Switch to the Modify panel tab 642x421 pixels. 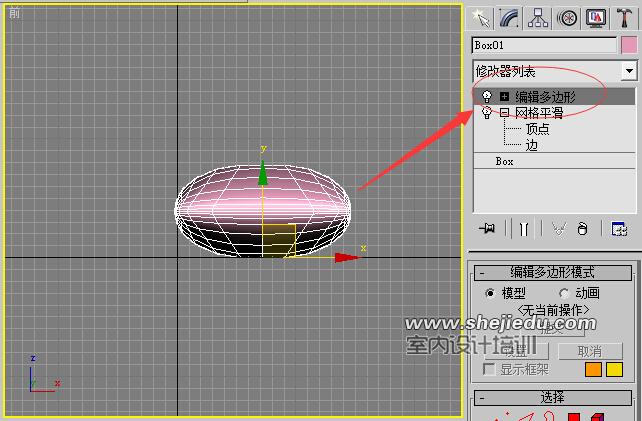(x=509, y=18)
